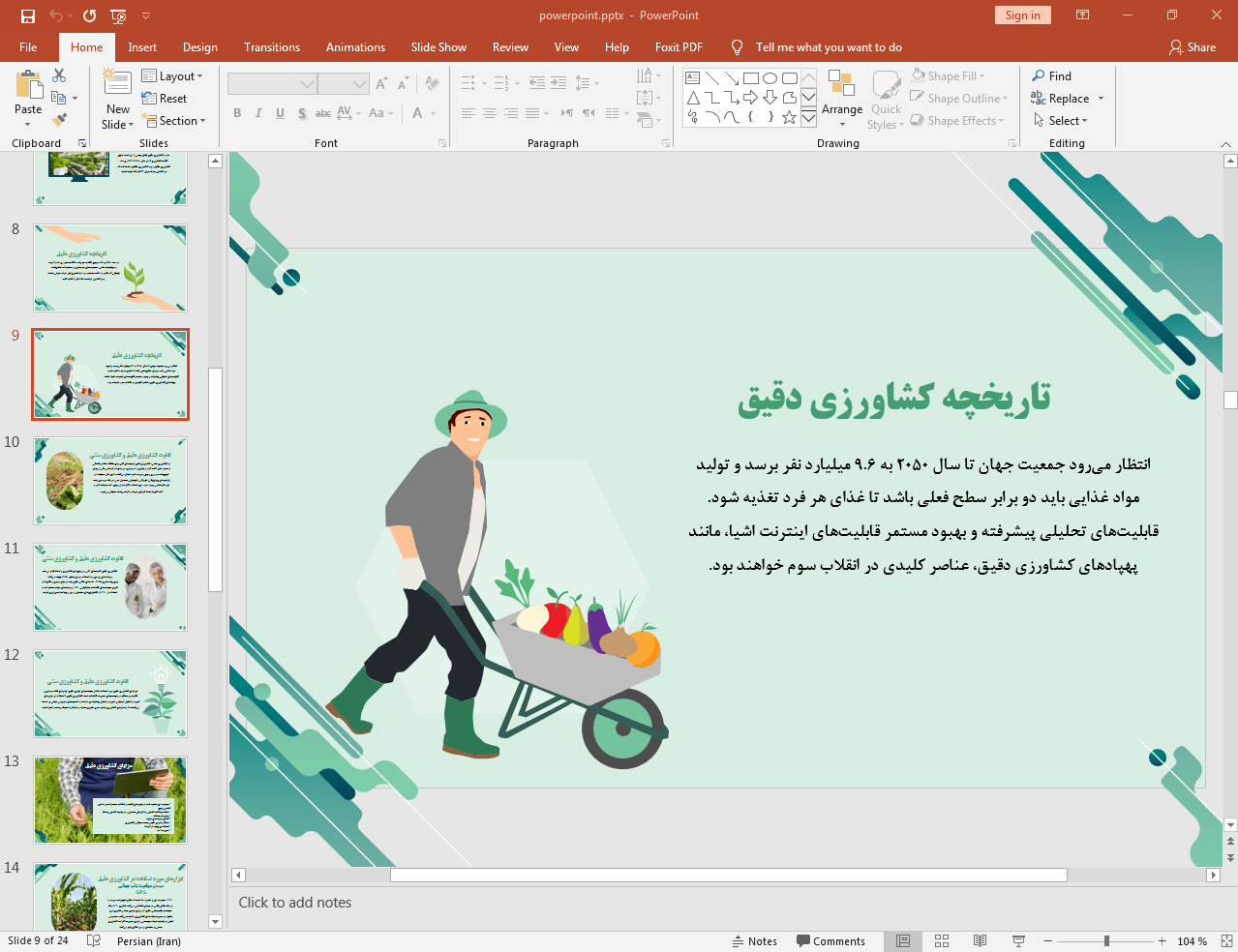Screen dimensions: 1238x952
Task: Open Ribbon Display Options icon
Action: click(x=1083, y=15)
